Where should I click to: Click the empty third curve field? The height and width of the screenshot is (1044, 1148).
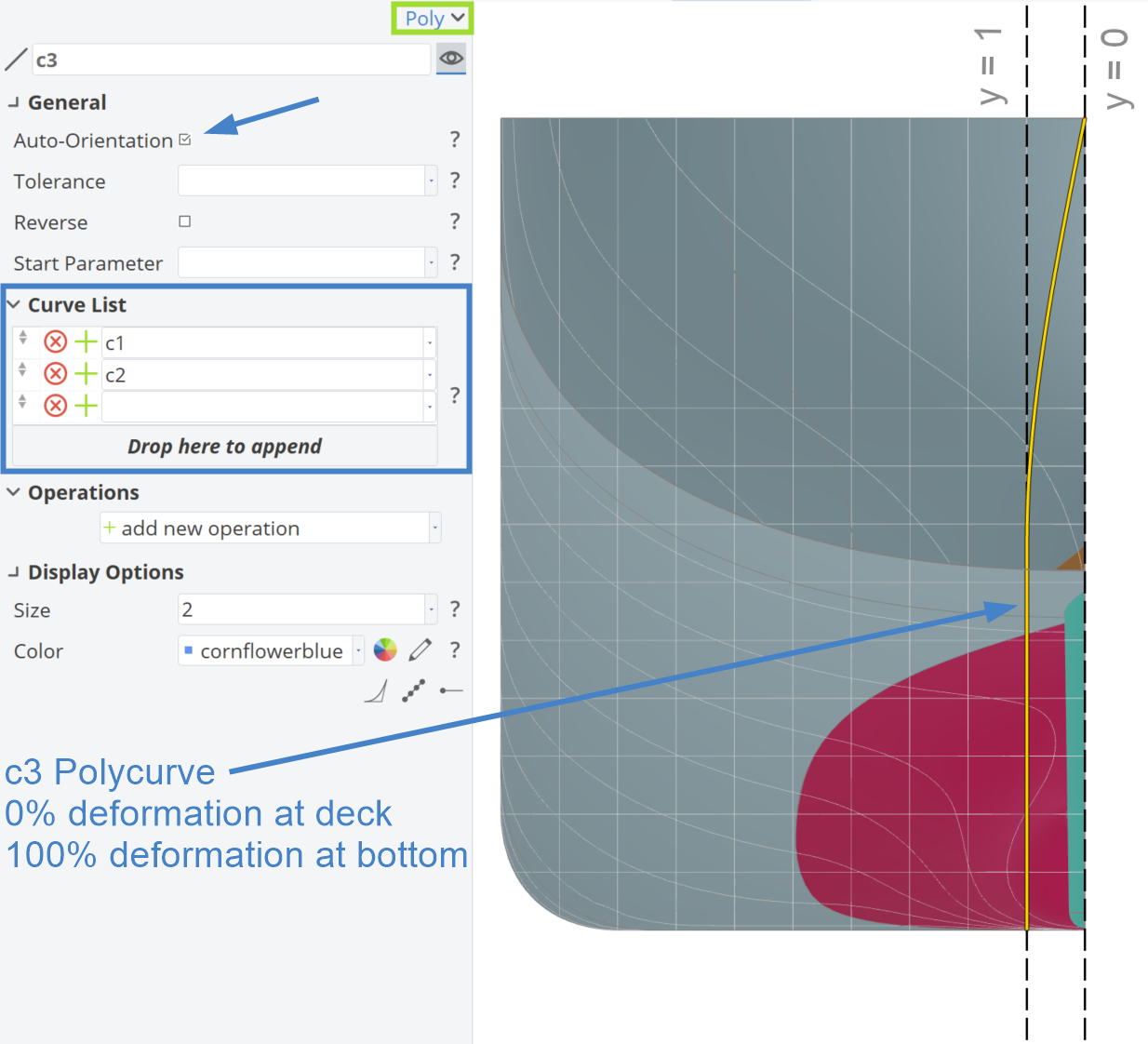tap(262, 407)
